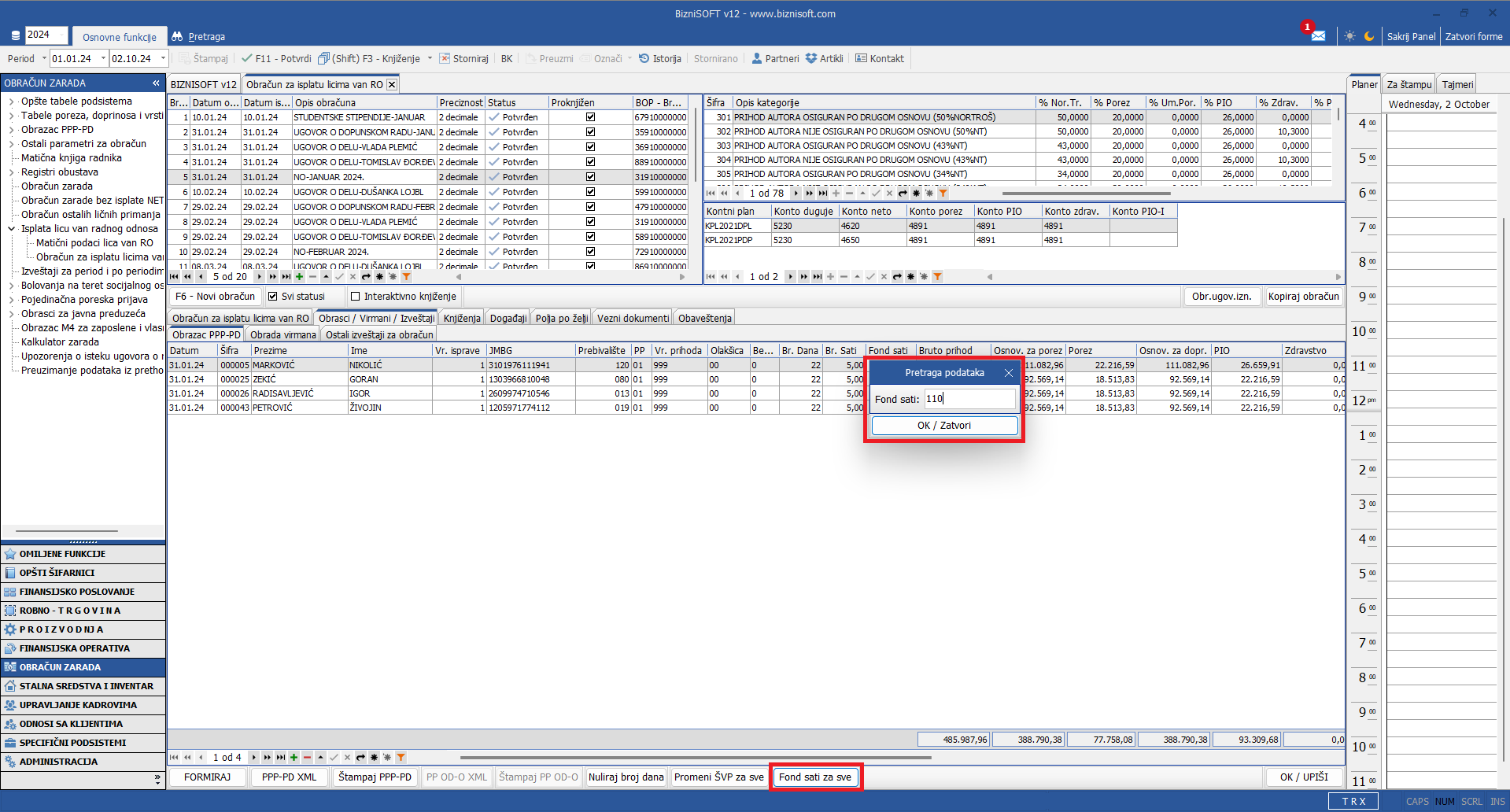Click the mail notification envelope icon

click(x=1318, y=36)
